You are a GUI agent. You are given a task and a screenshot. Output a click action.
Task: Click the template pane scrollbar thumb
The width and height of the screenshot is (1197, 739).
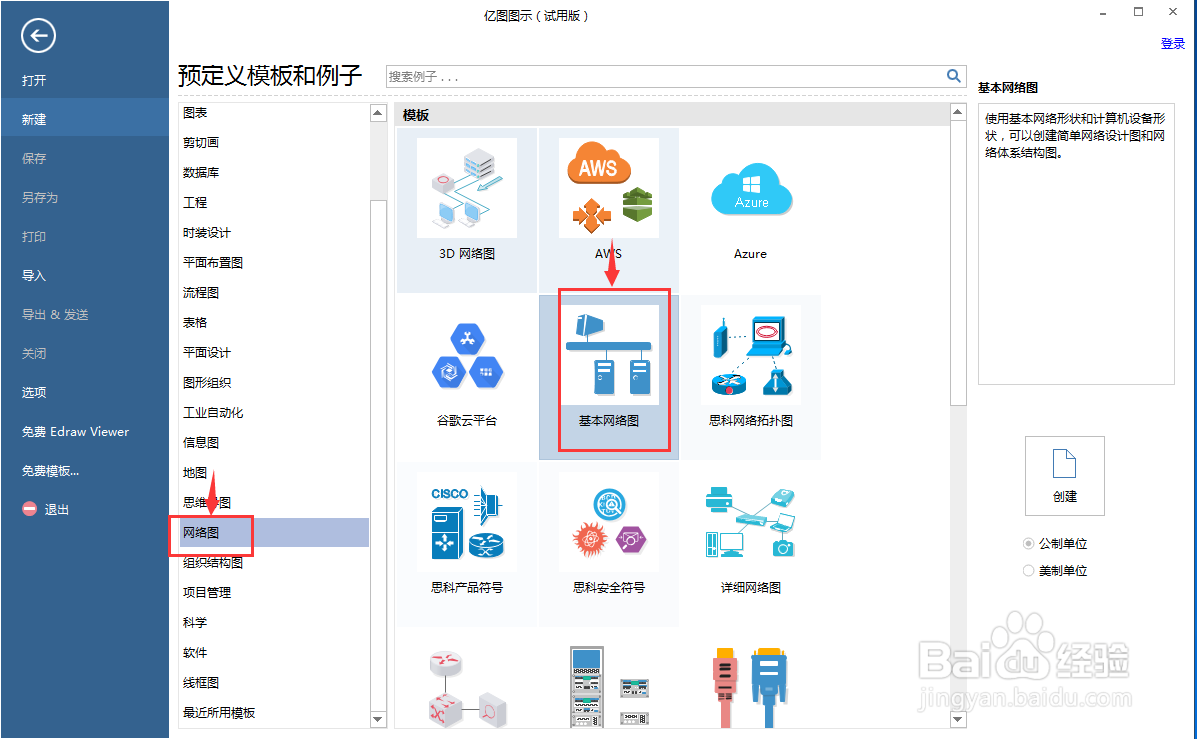(958, 263)
